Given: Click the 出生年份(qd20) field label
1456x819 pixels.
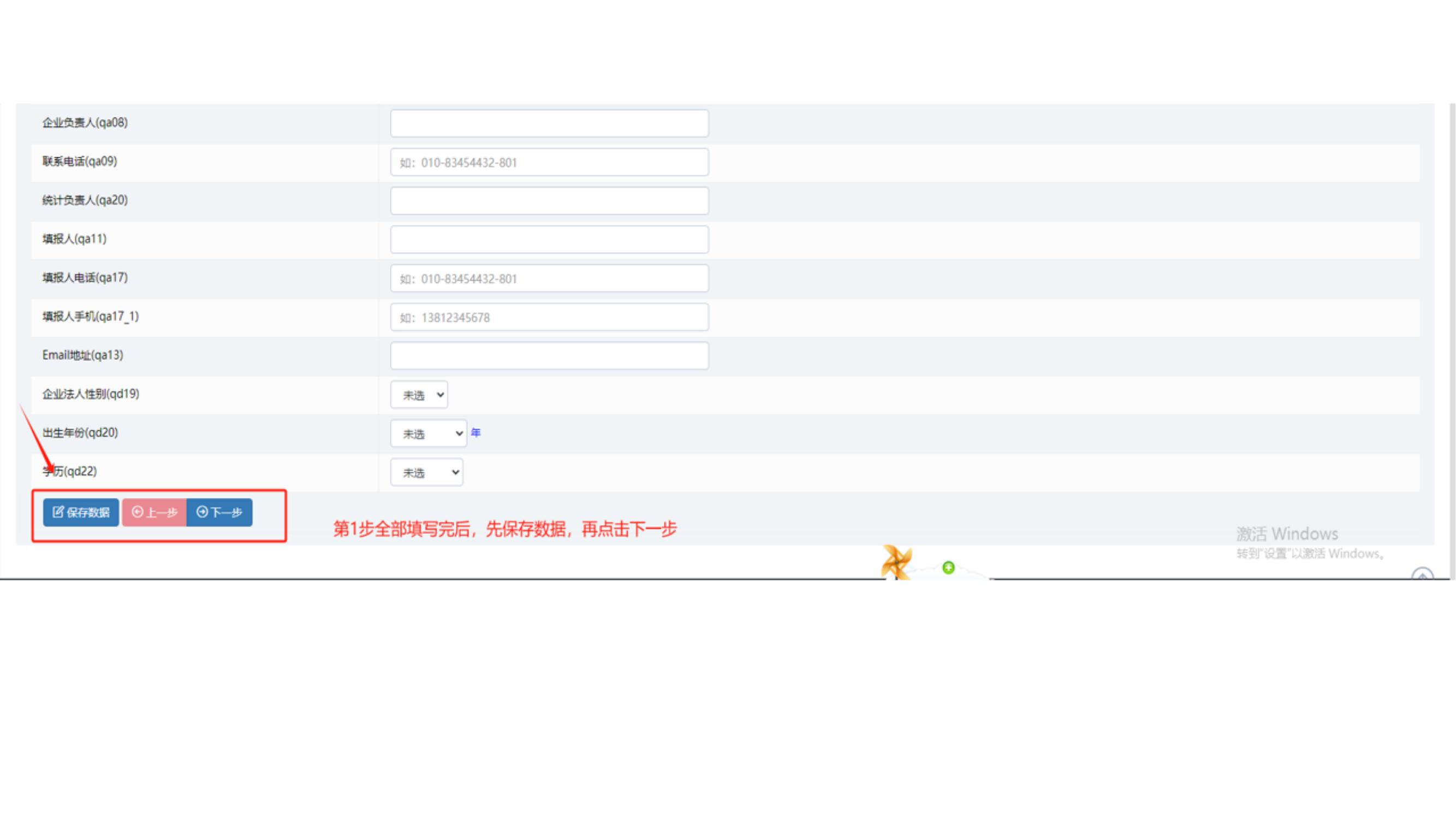Looking at the screenshot, I should 80,432.
